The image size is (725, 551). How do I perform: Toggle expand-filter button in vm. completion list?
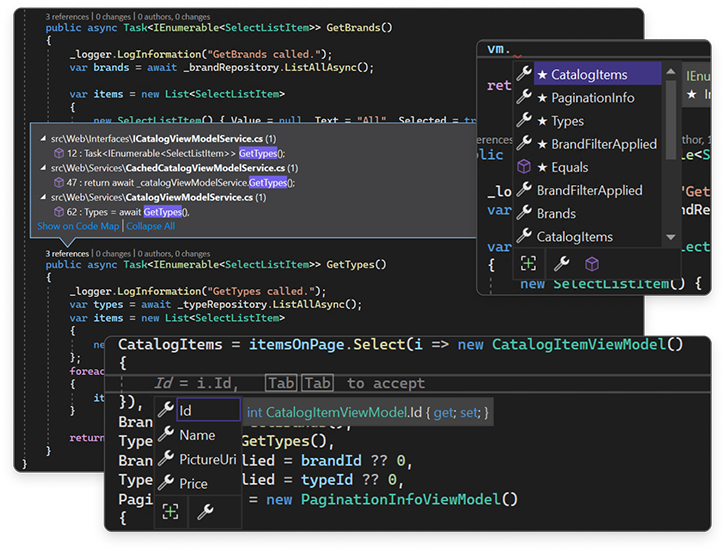(x=530, y=264)
